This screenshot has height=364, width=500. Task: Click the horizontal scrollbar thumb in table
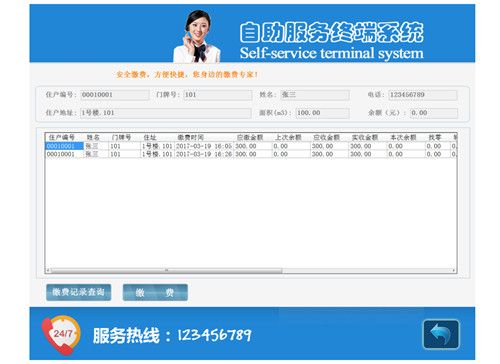click(x=167, y=270)
